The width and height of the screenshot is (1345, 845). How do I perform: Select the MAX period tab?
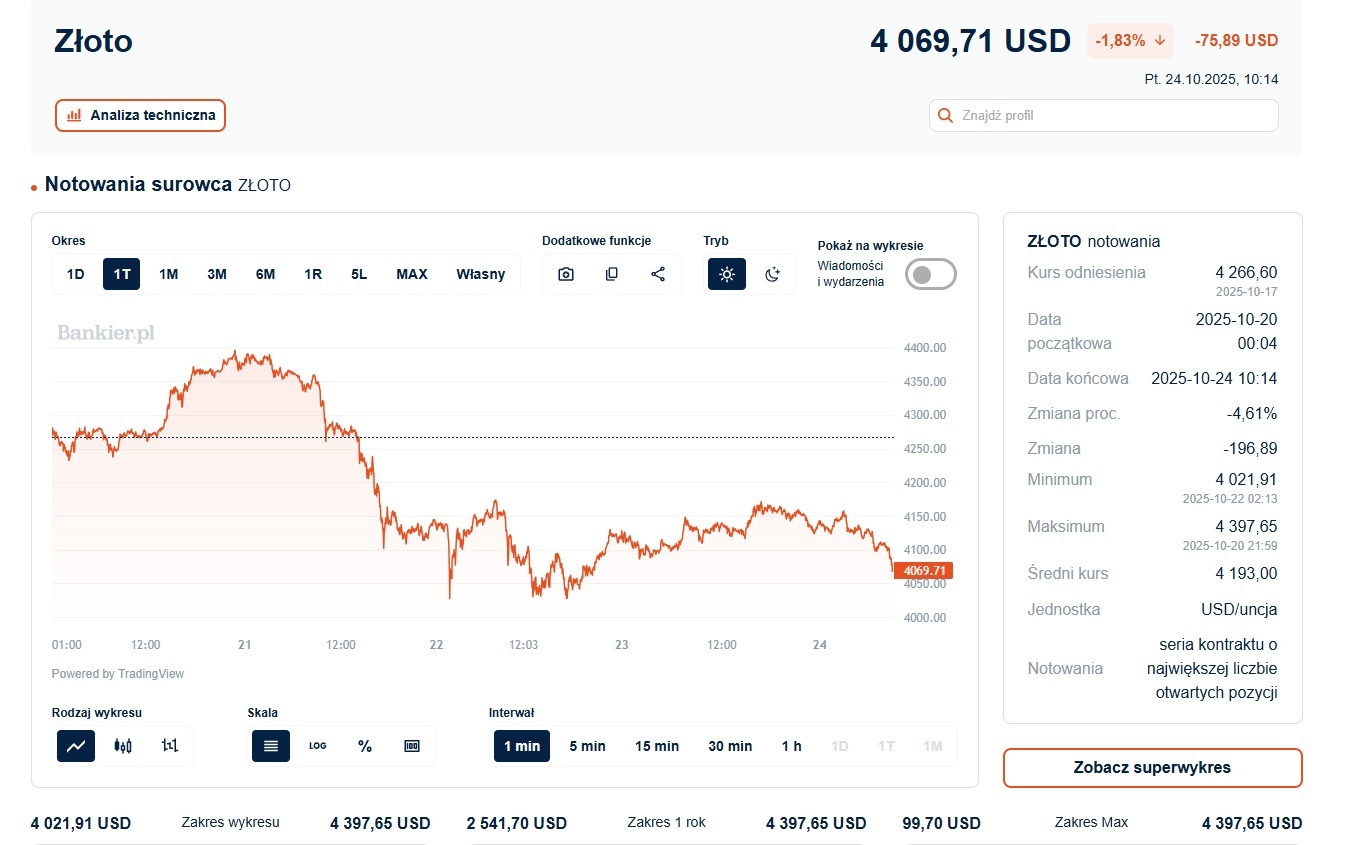tap(412, 274)
